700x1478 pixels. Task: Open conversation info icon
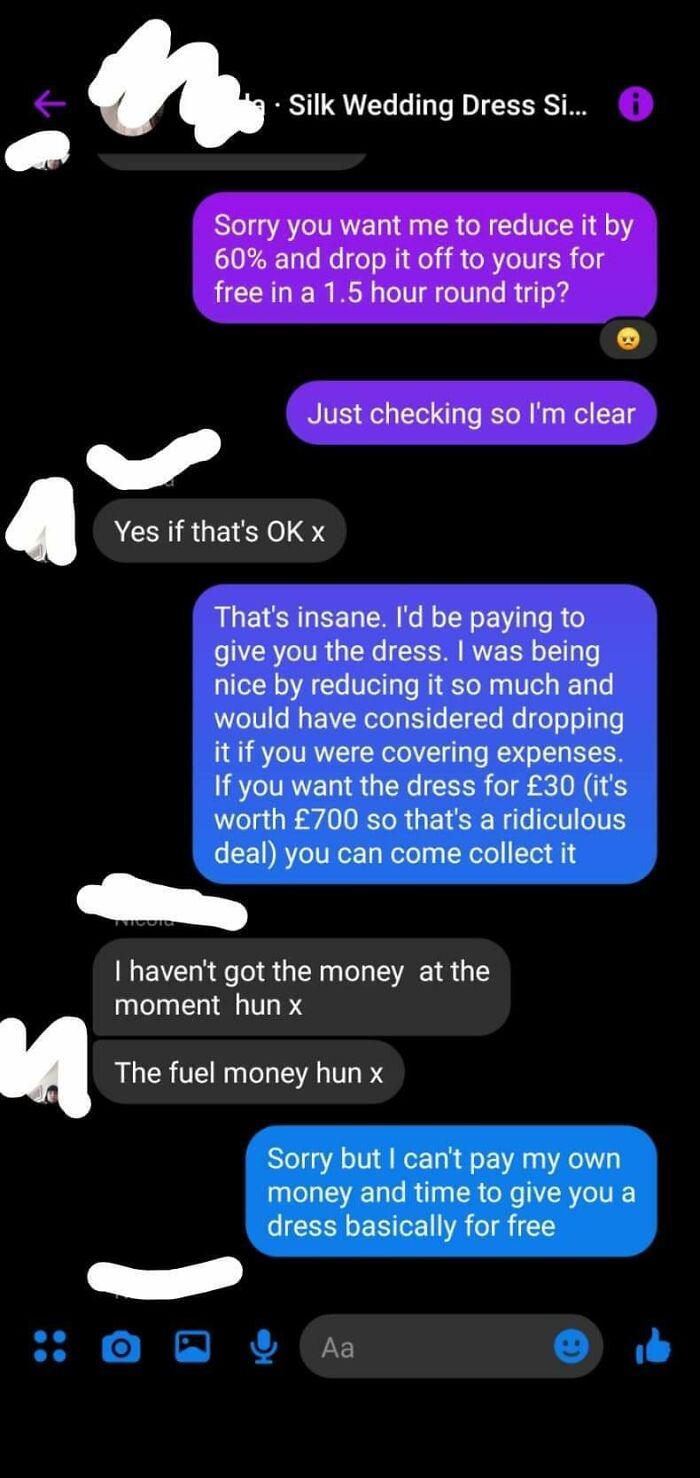pos(636,103)
